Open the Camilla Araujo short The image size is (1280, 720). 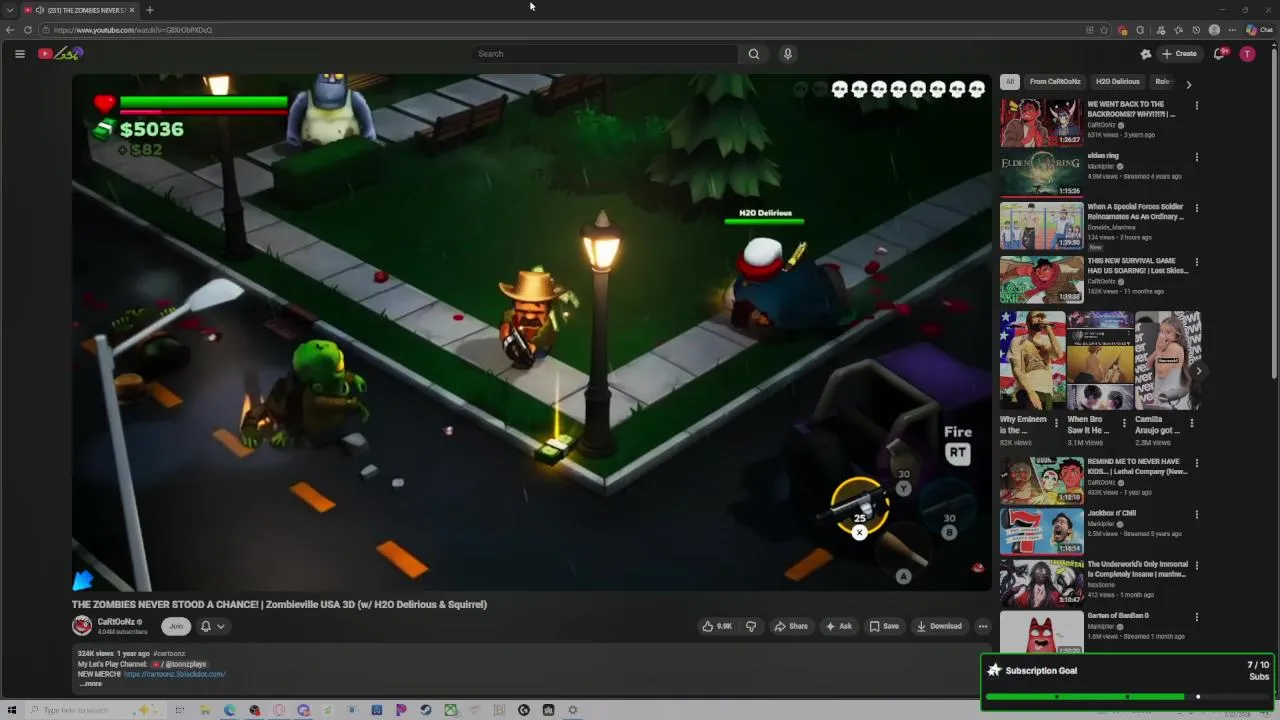[x=1166, y=361]
